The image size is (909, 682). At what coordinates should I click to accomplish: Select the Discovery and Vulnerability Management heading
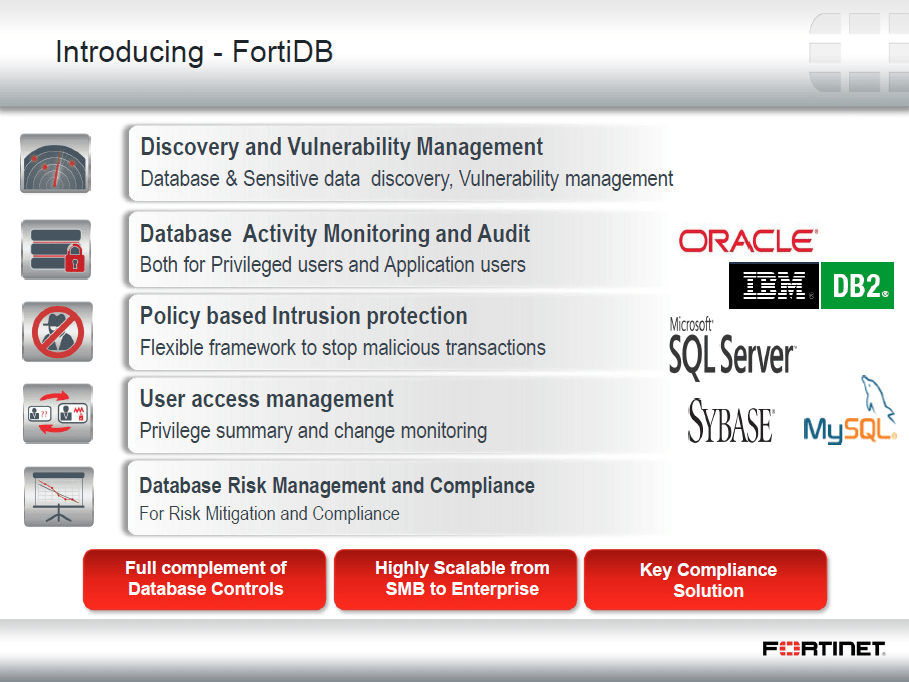click(341, 147)
